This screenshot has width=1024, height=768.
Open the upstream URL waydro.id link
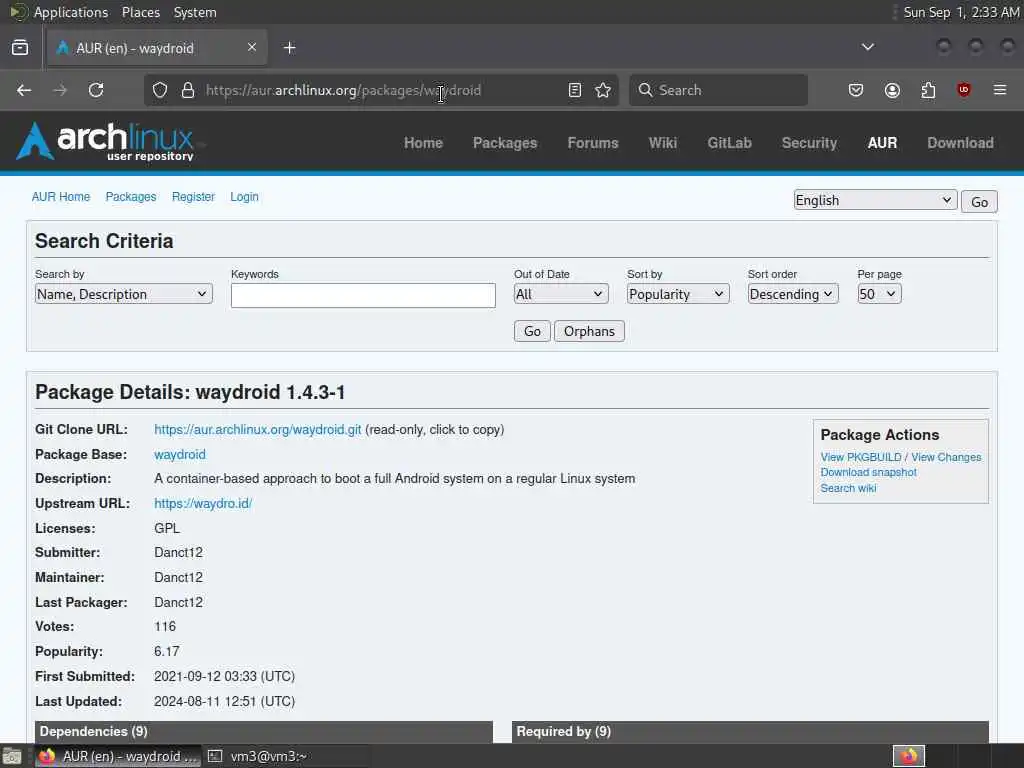tap(203, 504)
